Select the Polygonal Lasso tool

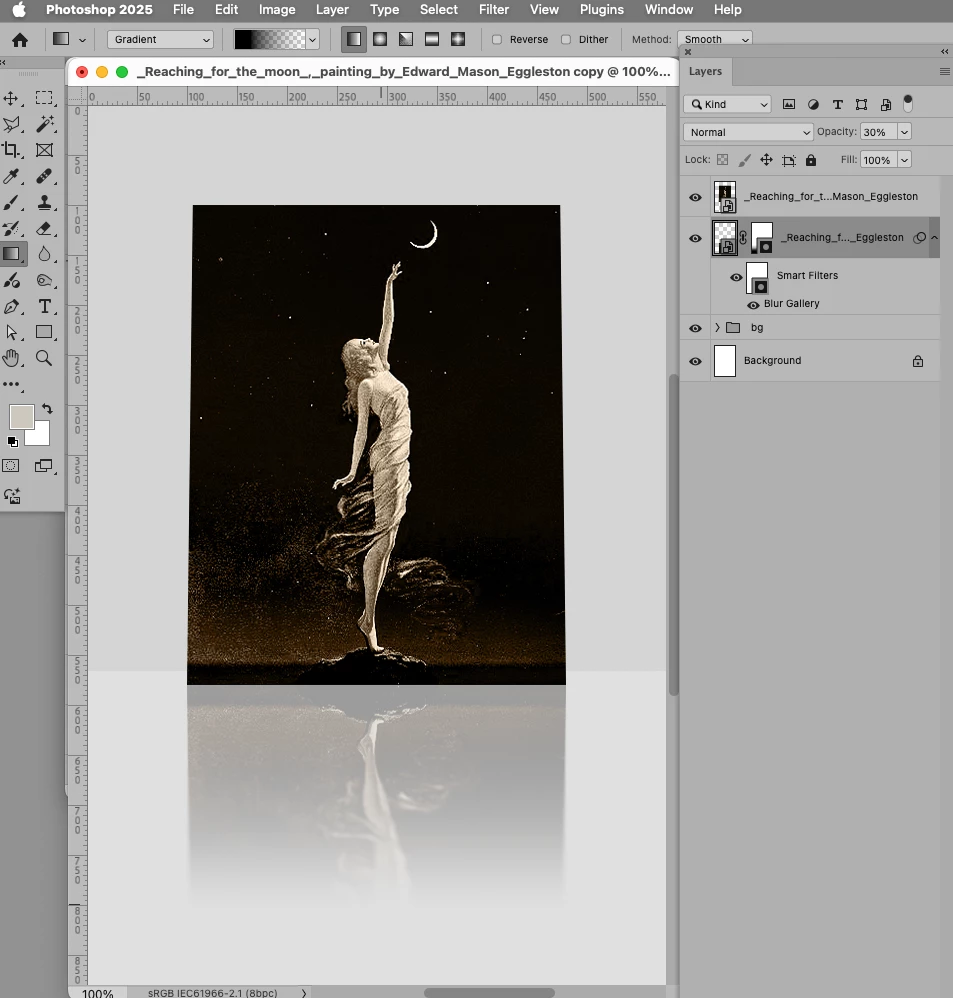tap(11, 124)
